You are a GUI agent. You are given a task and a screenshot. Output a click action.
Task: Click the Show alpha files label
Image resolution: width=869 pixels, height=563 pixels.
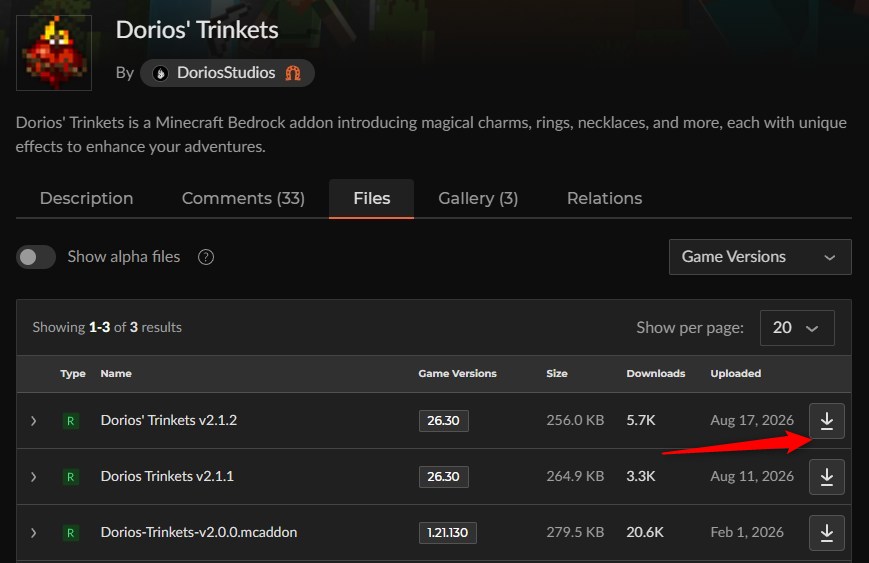(124, 257)
